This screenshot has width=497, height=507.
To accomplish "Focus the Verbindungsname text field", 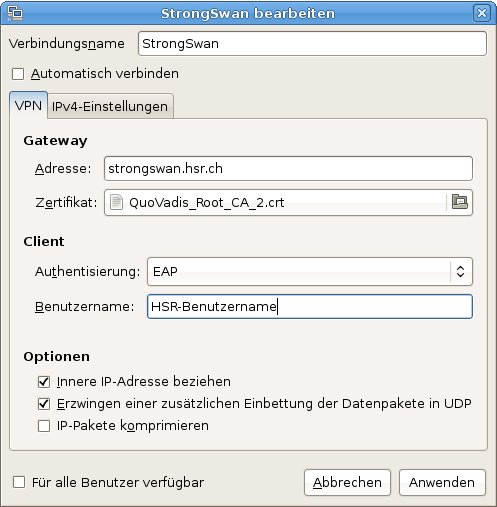I will point(312,43).
